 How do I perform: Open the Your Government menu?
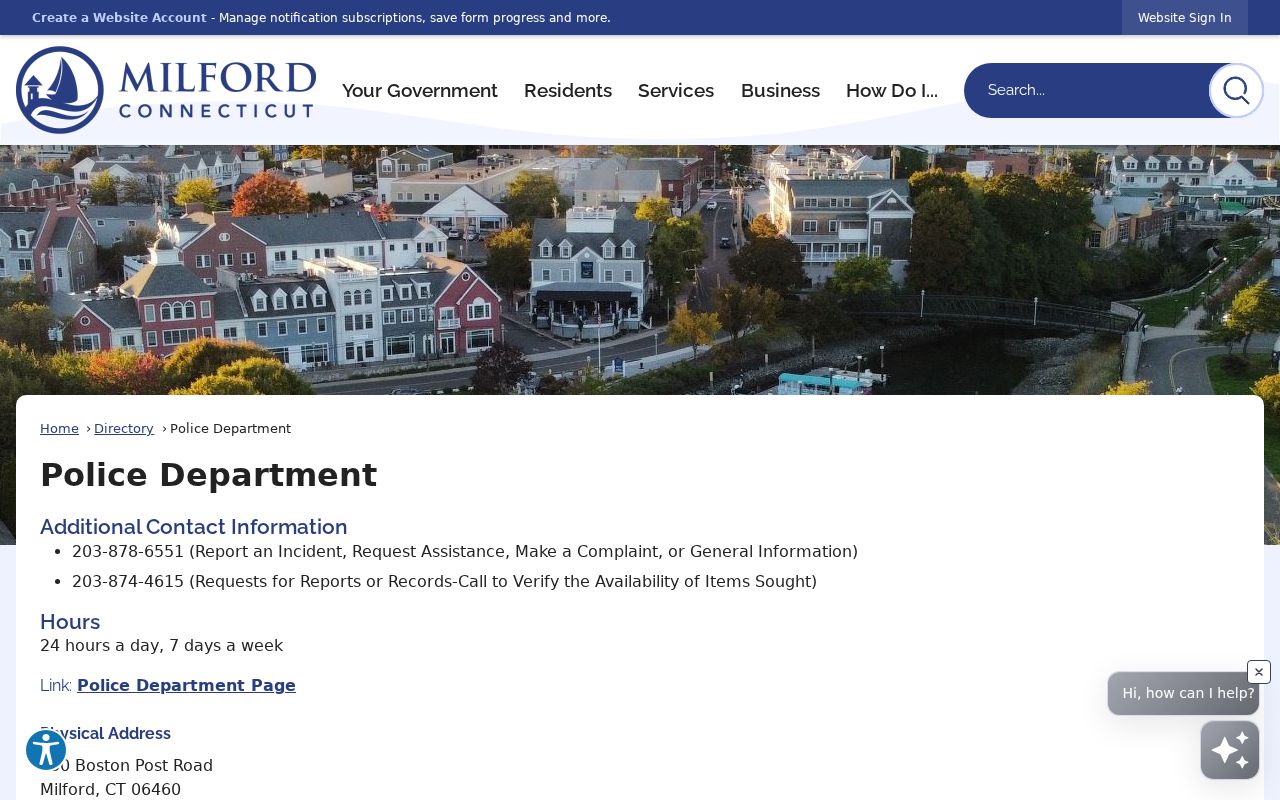click(420, 90)
